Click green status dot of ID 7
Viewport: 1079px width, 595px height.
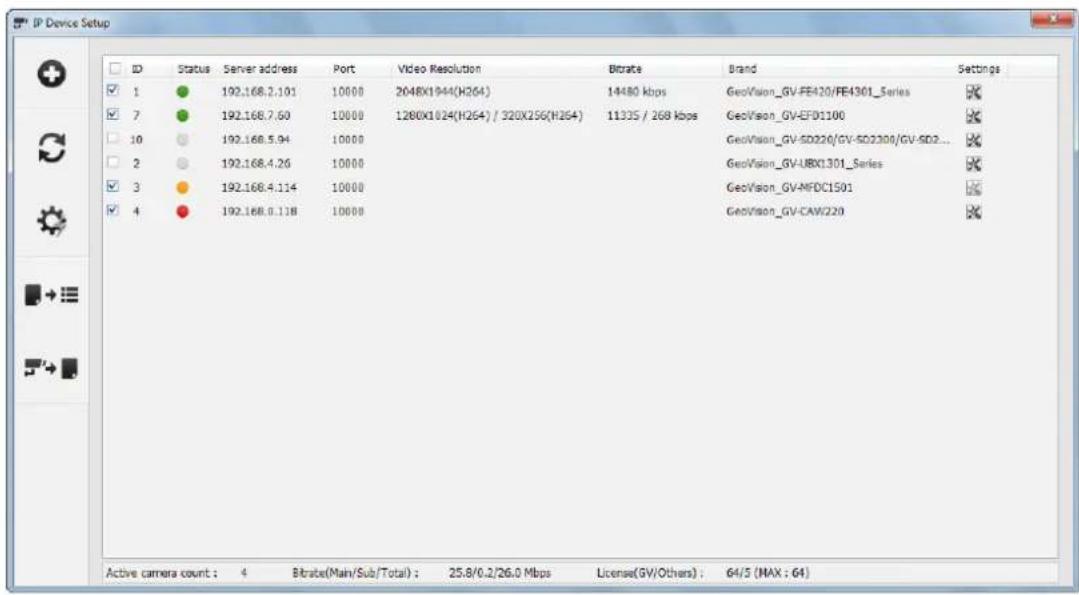coord(182,116)
